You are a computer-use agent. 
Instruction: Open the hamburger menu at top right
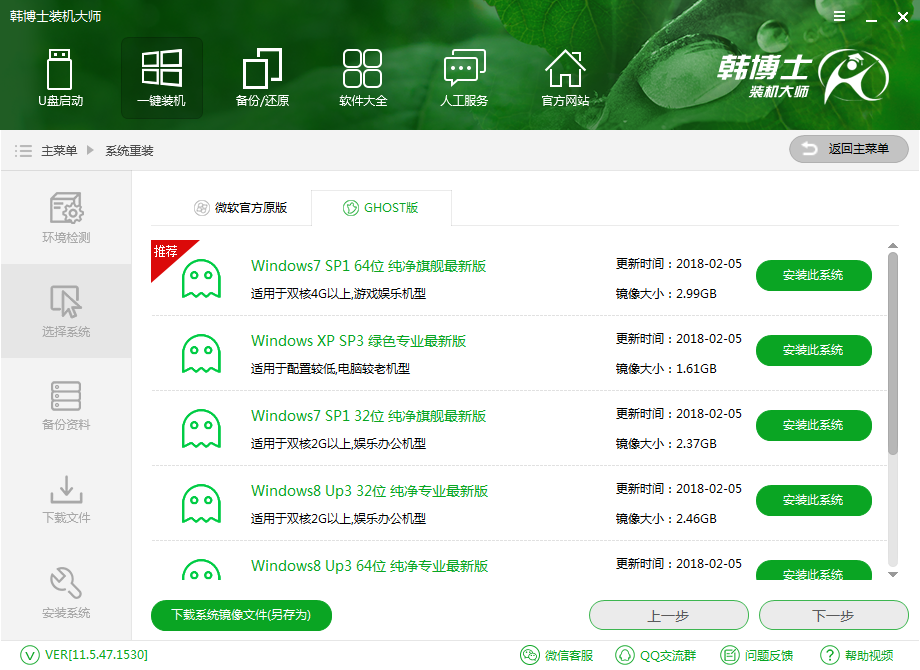838,15
